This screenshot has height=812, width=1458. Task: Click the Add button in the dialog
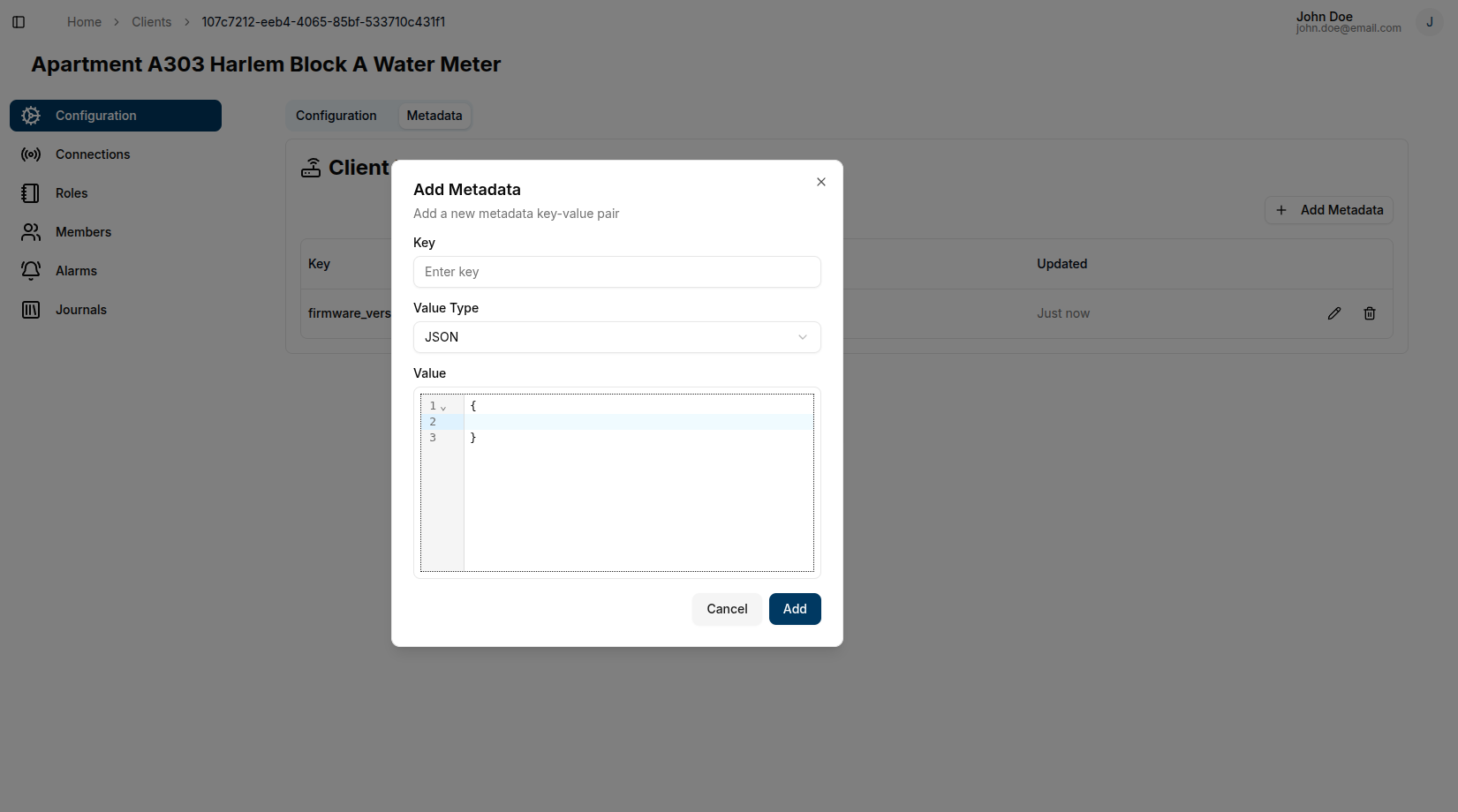tap(794, 609)
